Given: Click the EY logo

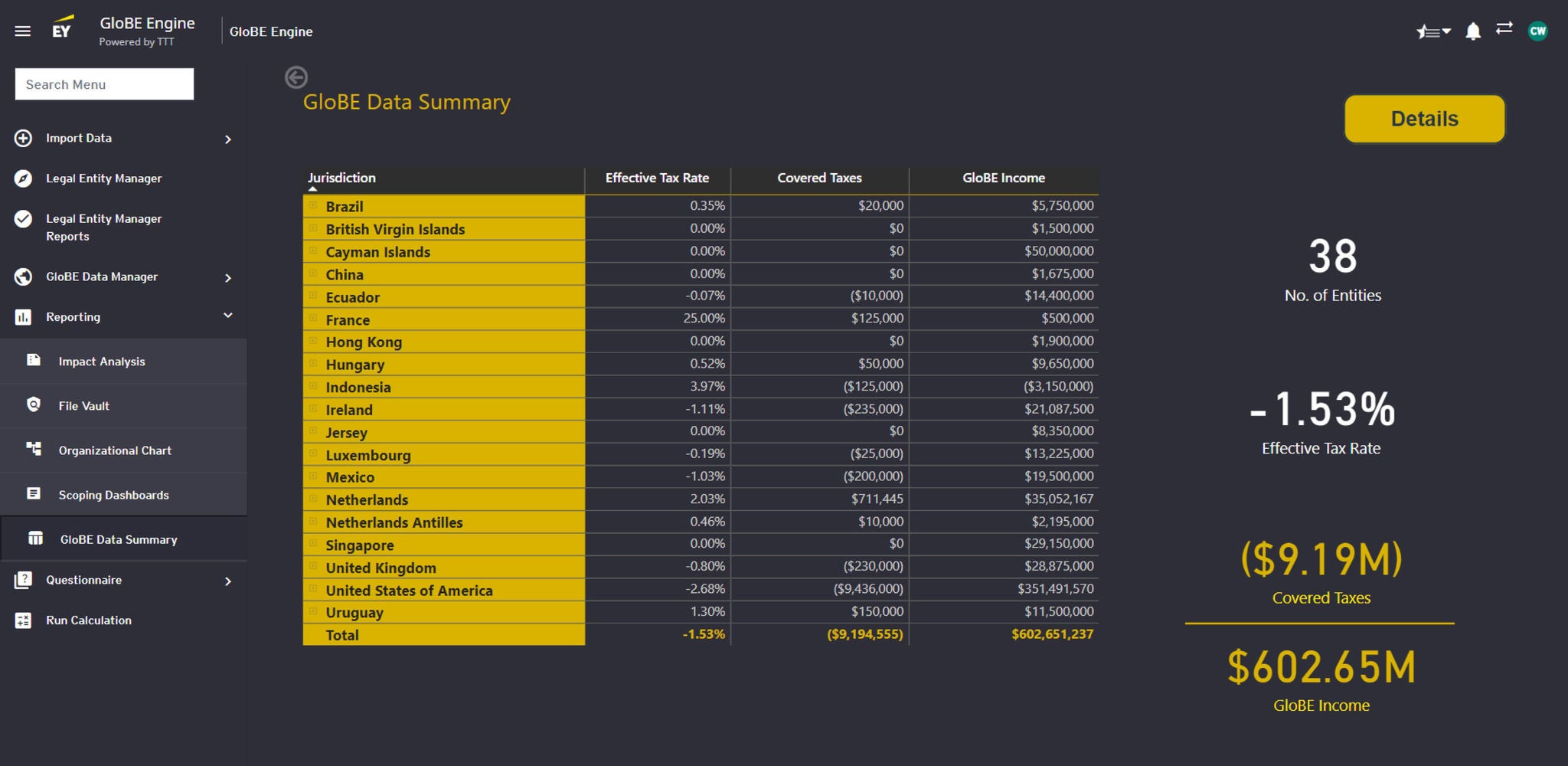Looking at the screenshot, I should tap(62, 28).
